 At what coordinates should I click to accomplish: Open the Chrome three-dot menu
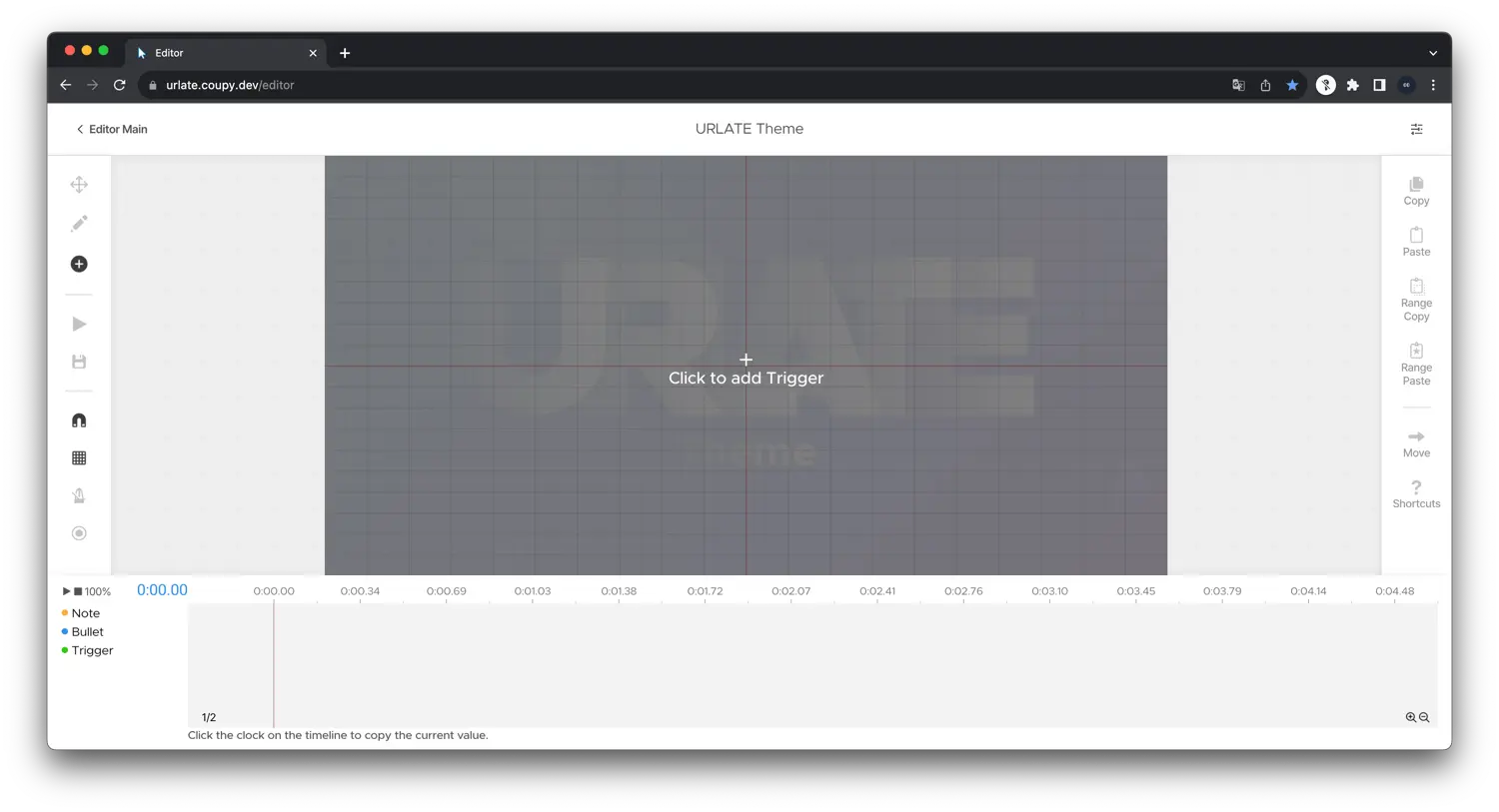(1433, 85)
